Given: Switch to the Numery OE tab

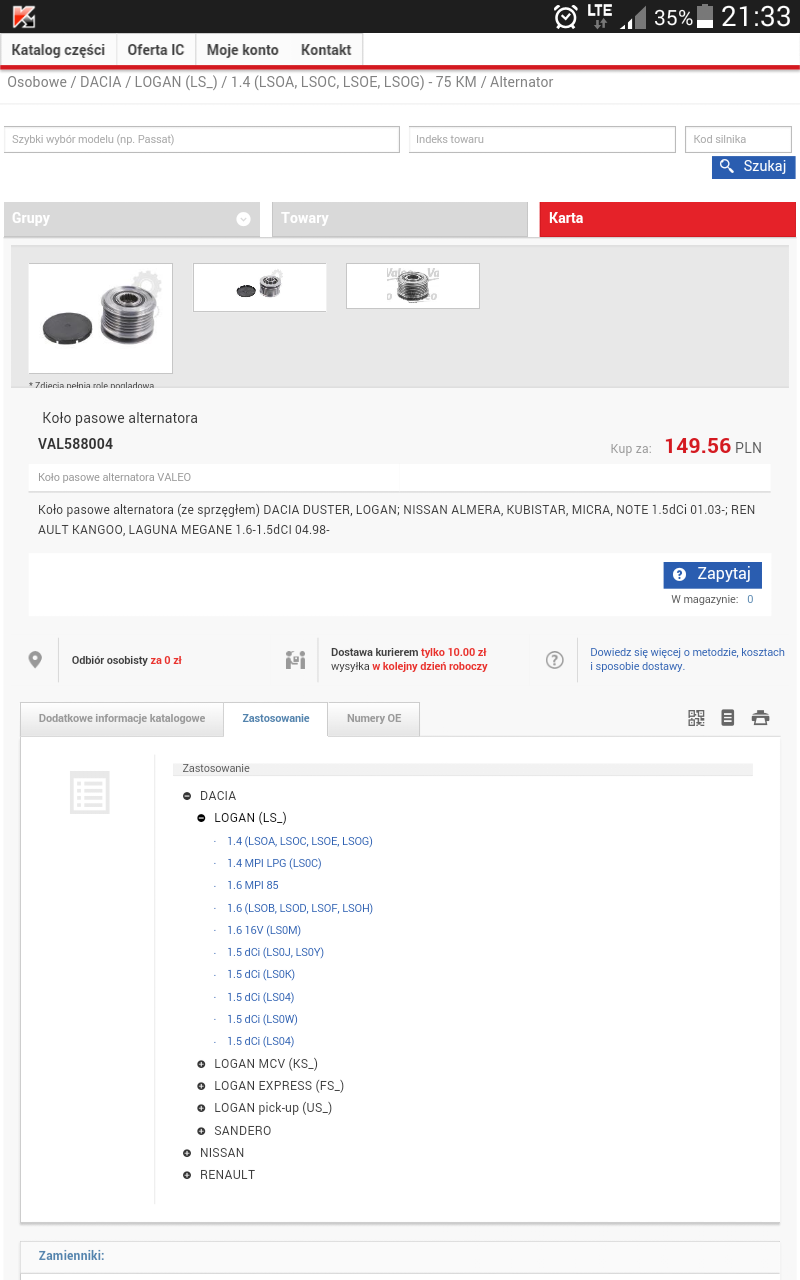Looking at the screenshot, I should click(x=373, y=718).
